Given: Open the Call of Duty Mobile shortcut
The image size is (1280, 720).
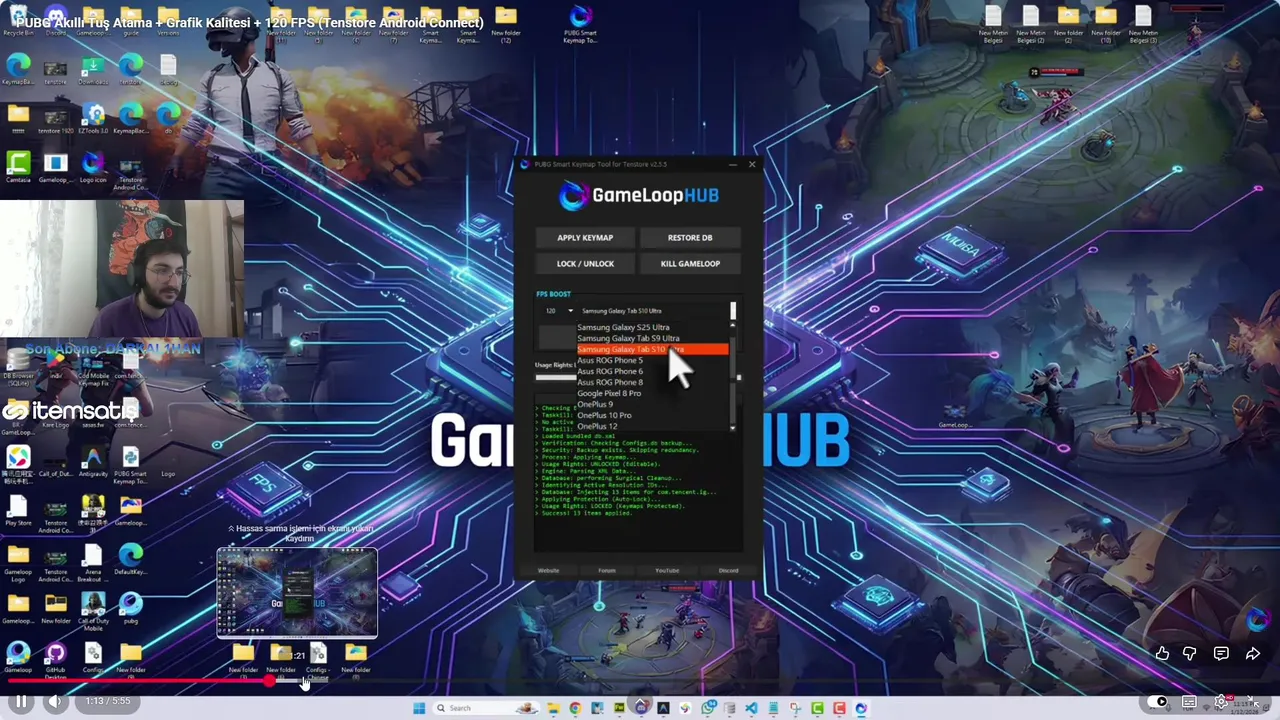Looking at the screenshot, I should [93, 612].
